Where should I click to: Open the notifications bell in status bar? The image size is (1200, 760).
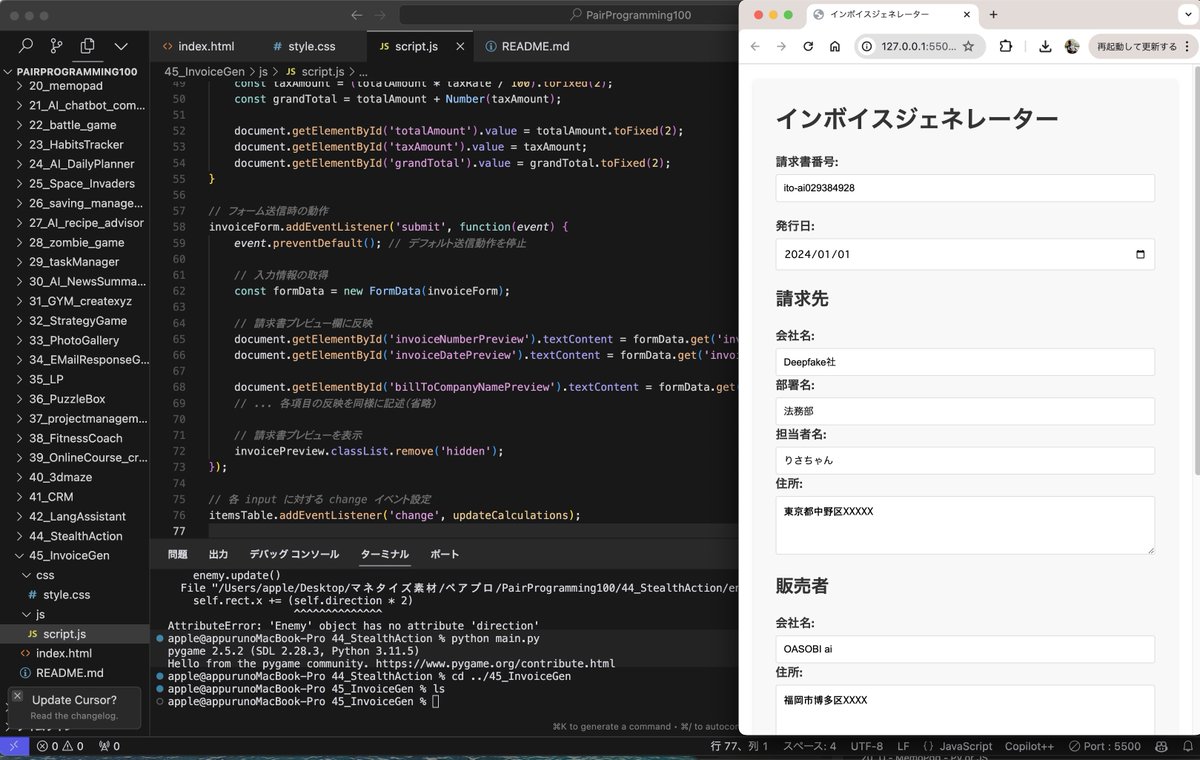click(1186, 746)
